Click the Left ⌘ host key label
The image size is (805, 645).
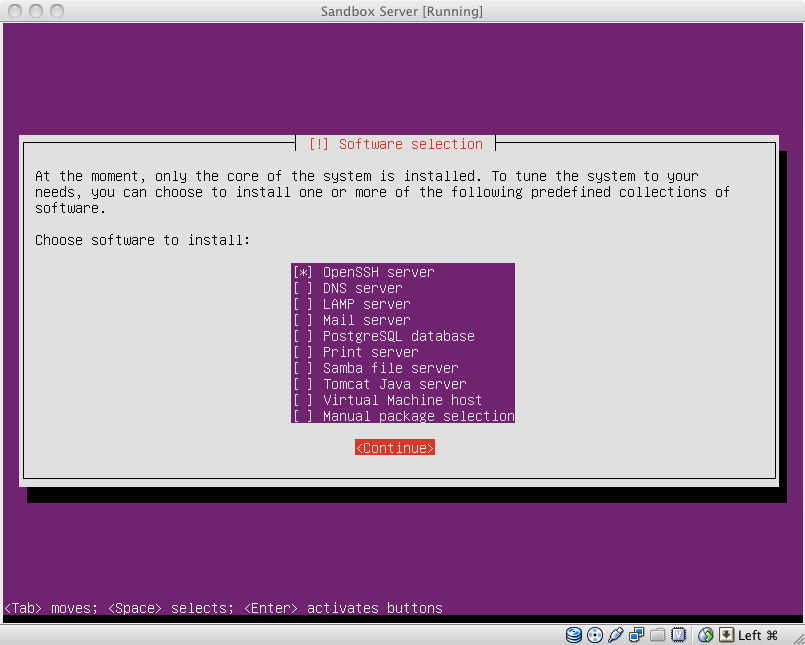click(758, 636)
